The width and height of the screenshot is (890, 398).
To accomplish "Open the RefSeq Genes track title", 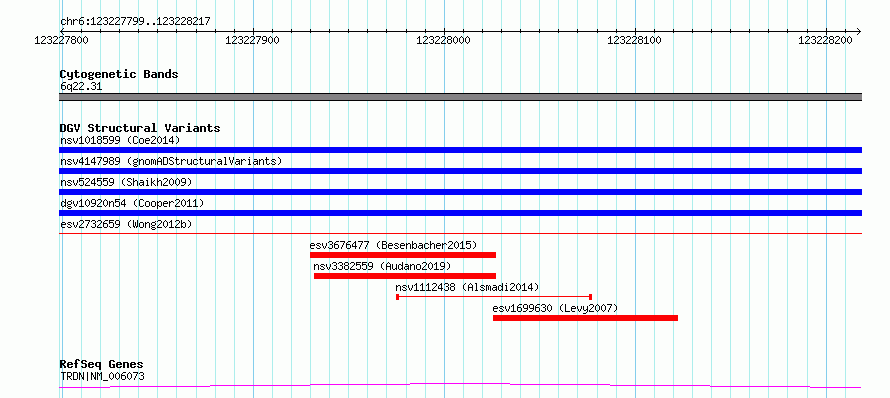I will [101, 364].
